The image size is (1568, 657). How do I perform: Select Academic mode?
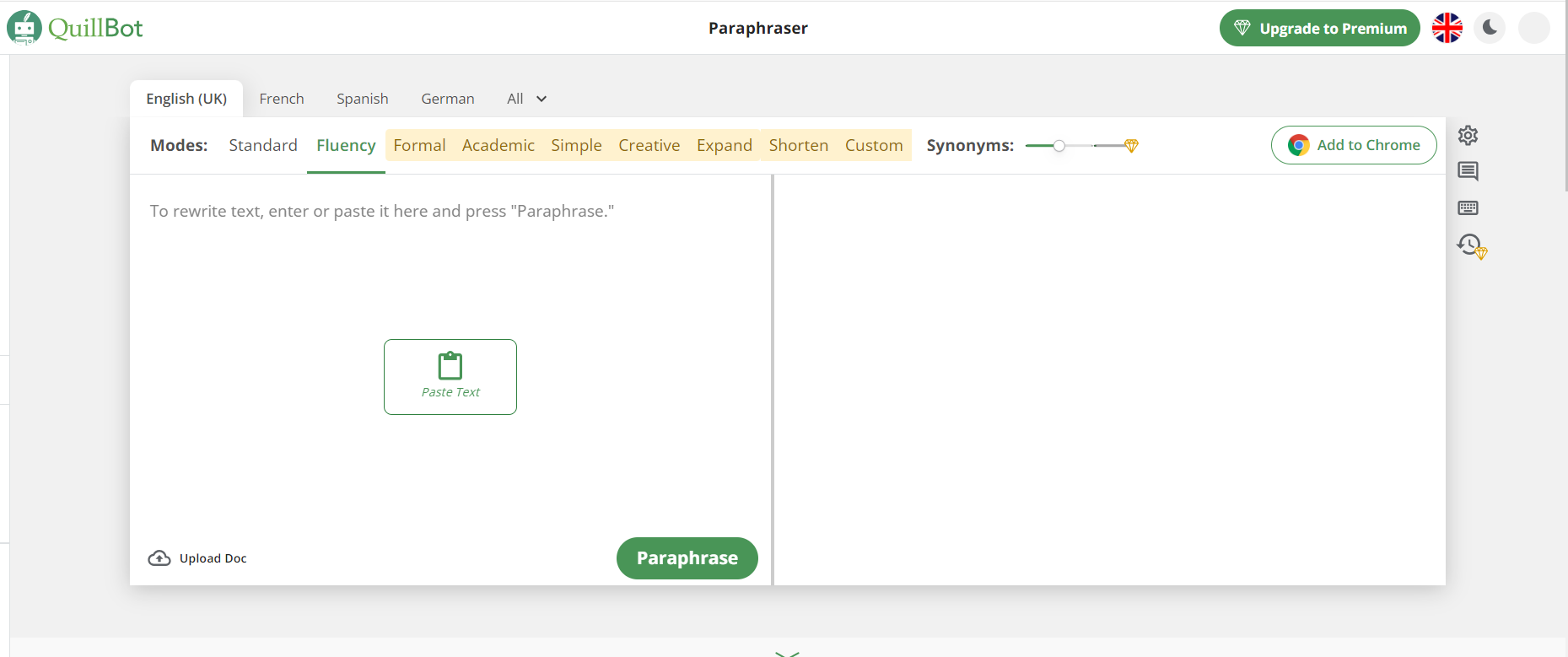(498, 145)
